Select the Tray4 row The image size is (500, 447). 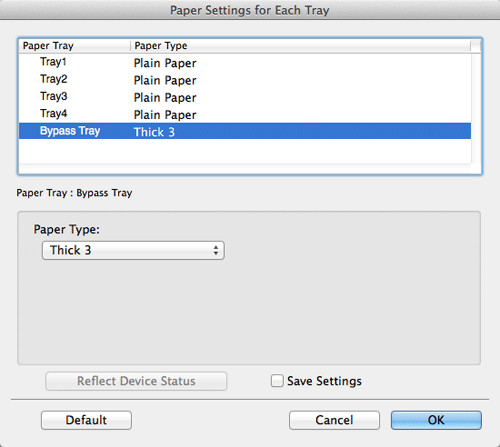(x=245, y=114)
